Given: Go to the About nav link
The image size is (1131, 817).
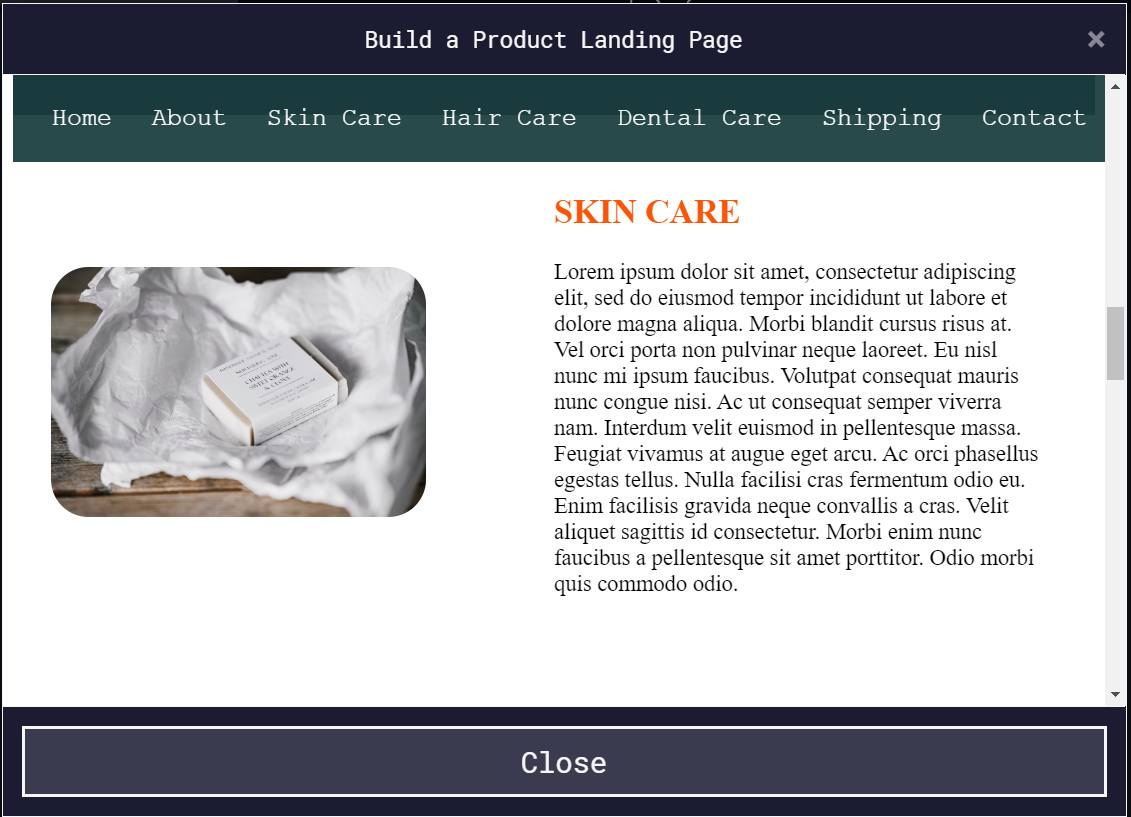Looking at the screenshot, I should (x=188, y=118).
